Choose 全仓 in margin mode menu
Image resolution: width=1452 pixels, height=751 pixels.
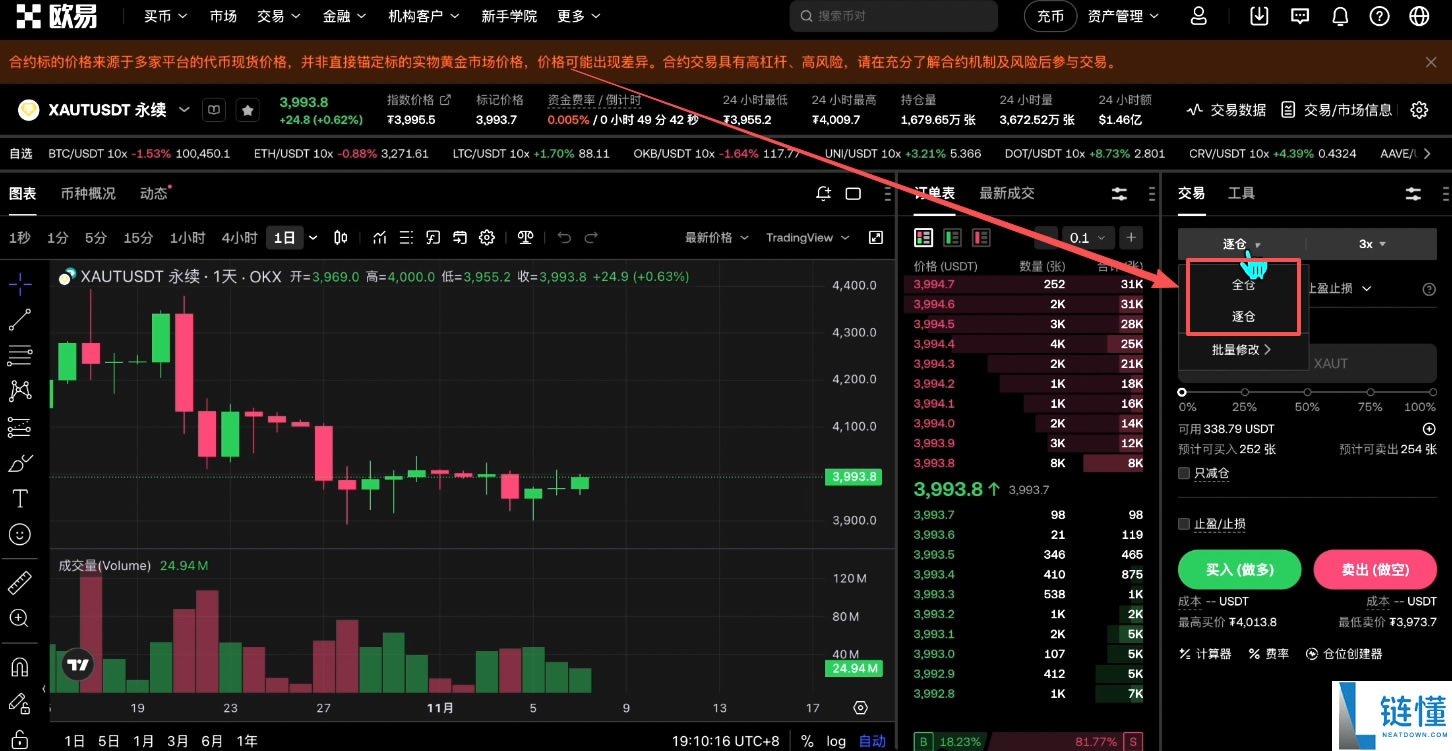[1243, 284]
